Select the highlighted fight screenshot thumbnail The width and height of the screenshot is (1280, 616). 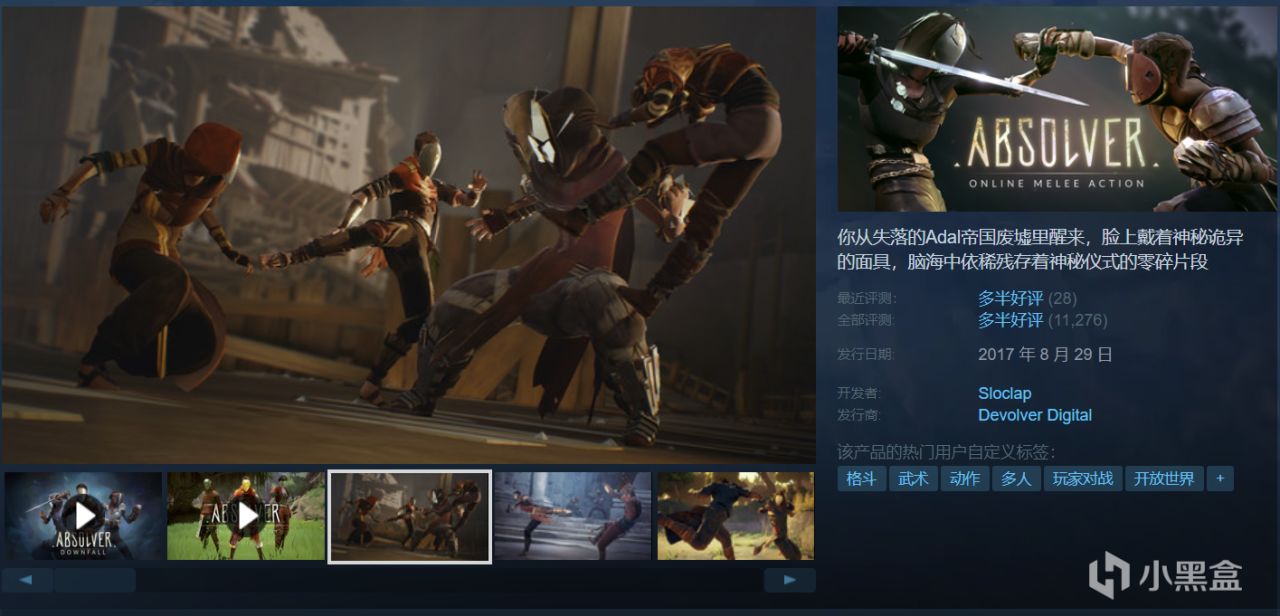[x=410, y=516]
